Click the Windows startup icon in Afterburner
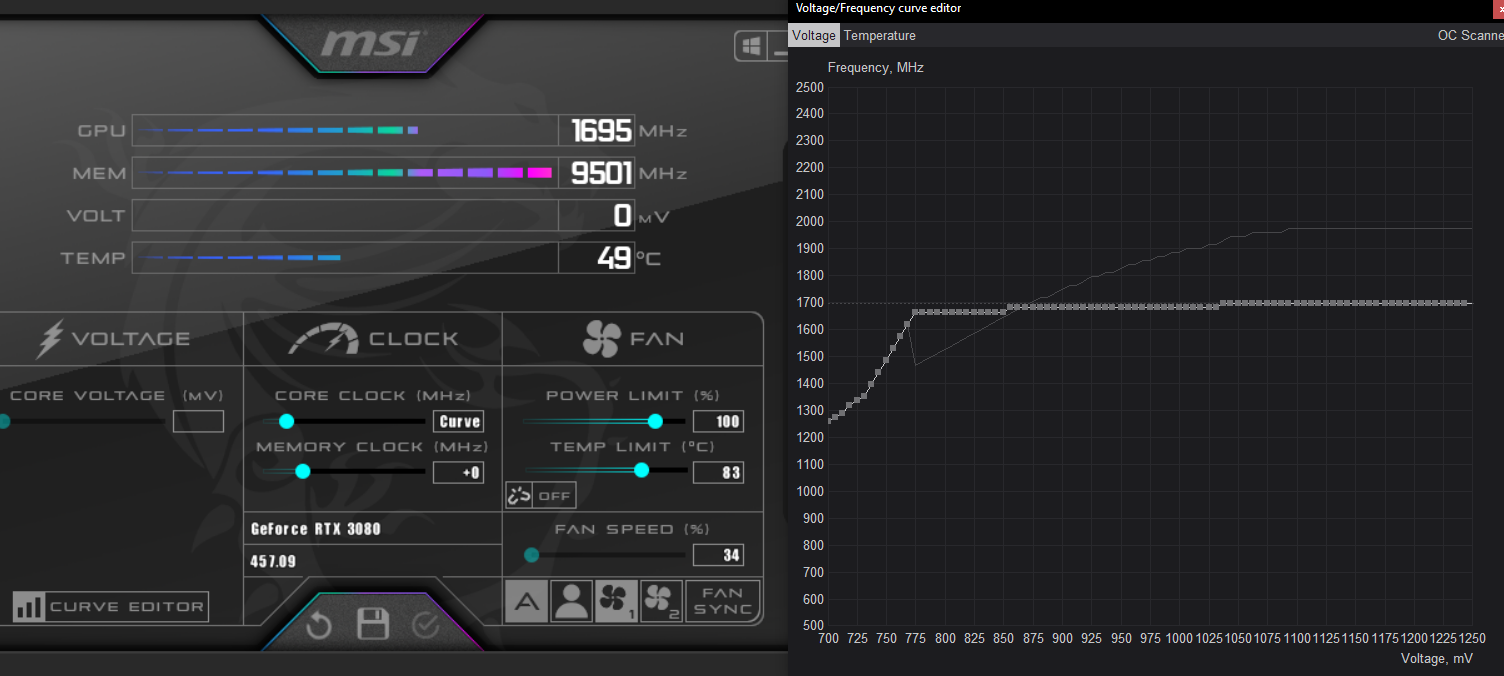The width and height of the screenshot is (1504, 676). 751,46
